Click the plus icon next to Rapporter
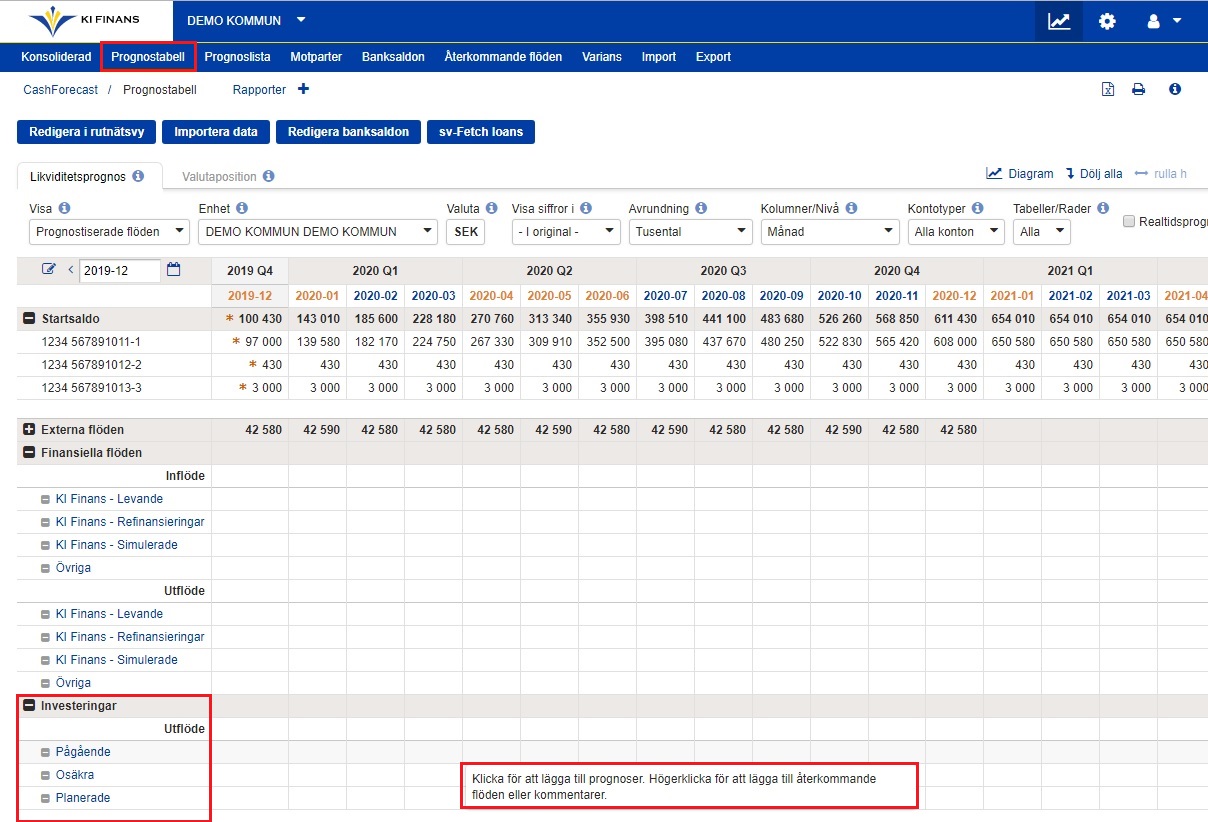Viewport: 1208px width, 822px height. click(303, 89)
